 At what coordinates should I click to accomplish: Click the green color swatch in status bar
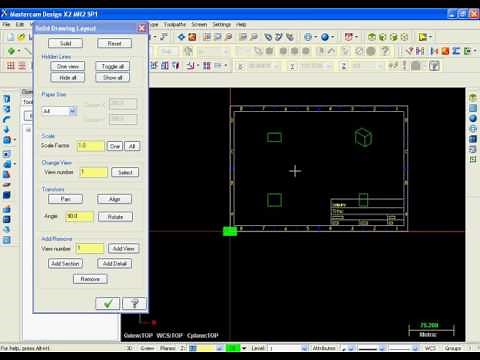pyautogui.click(x=233, y=348)
